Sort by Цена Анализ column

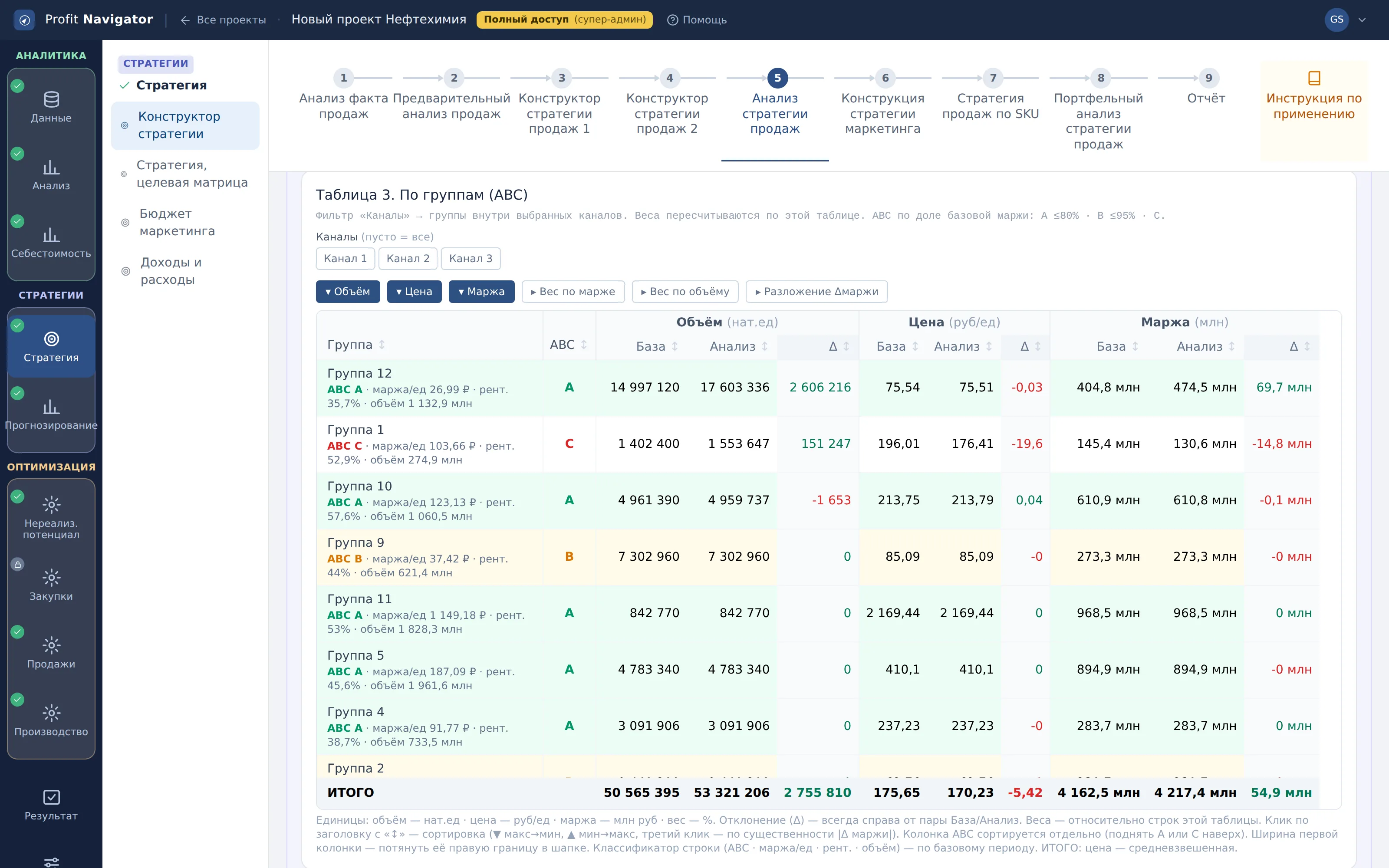[963, 346]
